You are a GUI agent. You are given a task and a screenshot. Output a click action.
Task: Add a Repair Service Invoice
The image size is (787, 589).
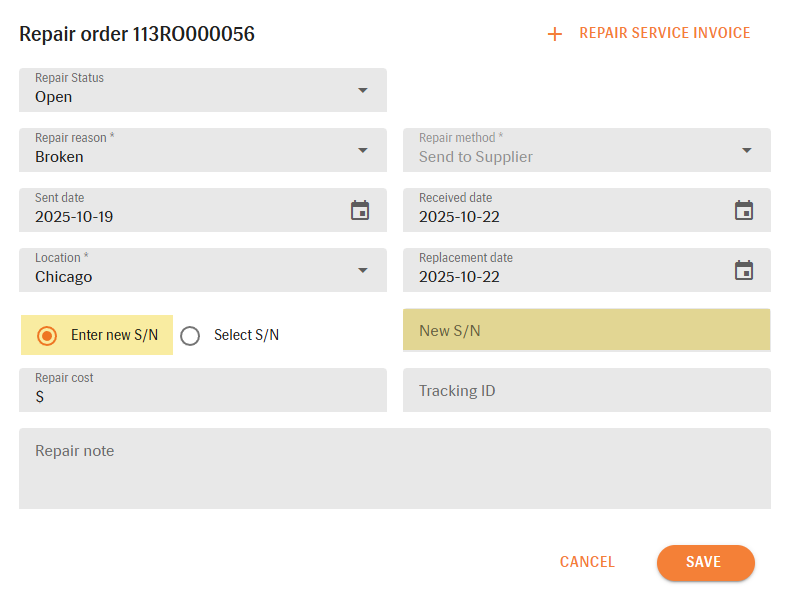pos(664,33)
